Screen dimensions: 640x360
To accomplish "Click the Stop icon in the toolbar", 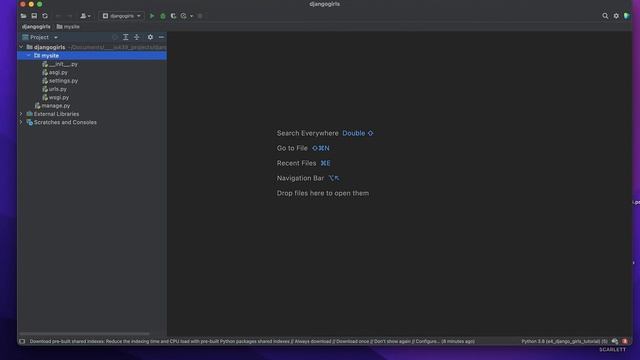I will (200, 16).
